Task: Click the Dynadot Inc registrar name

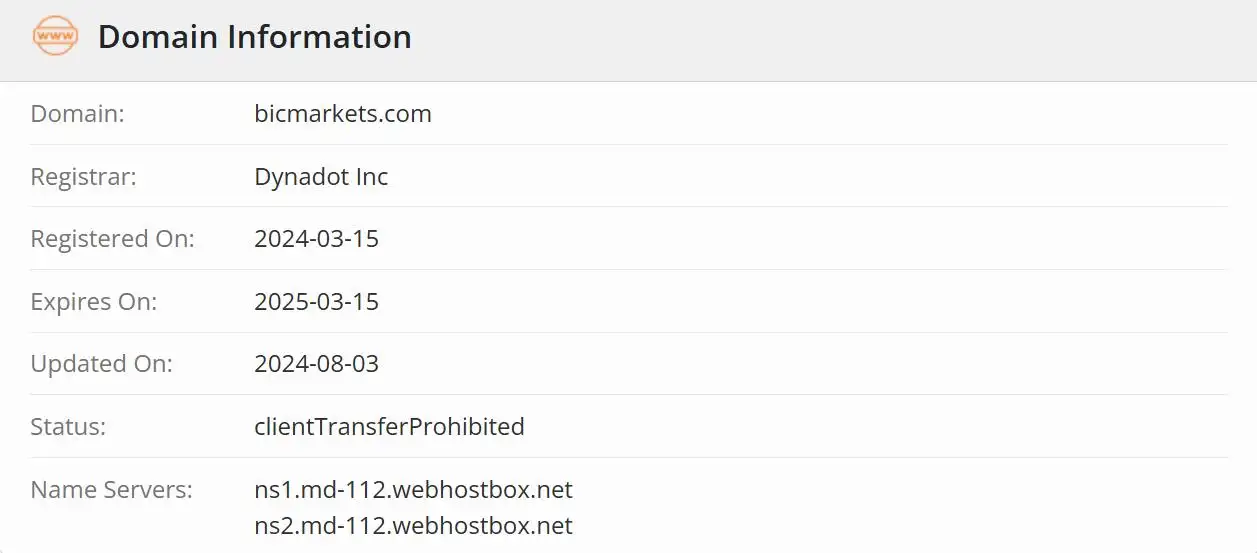Action: [x=321, y=177]
